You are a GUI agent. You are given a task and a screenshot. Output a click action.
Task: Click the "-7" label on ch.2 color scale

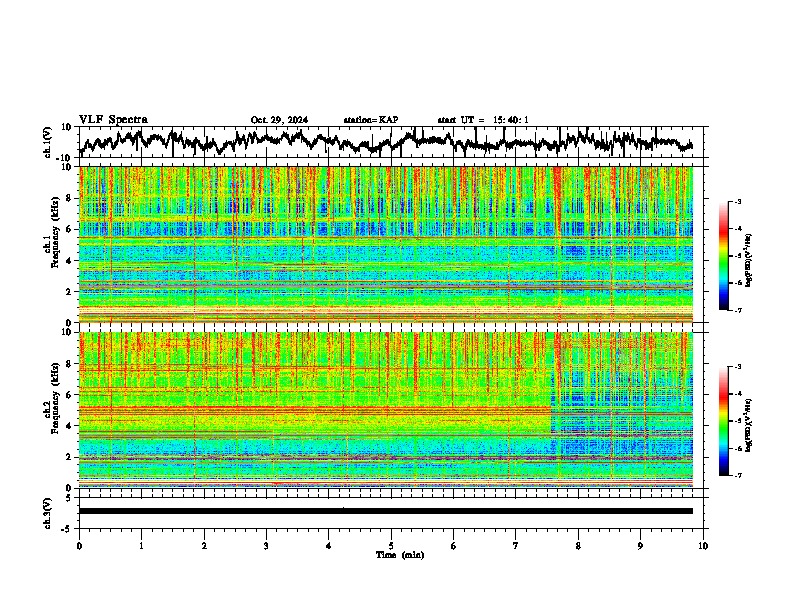click(x=738, y=476)
